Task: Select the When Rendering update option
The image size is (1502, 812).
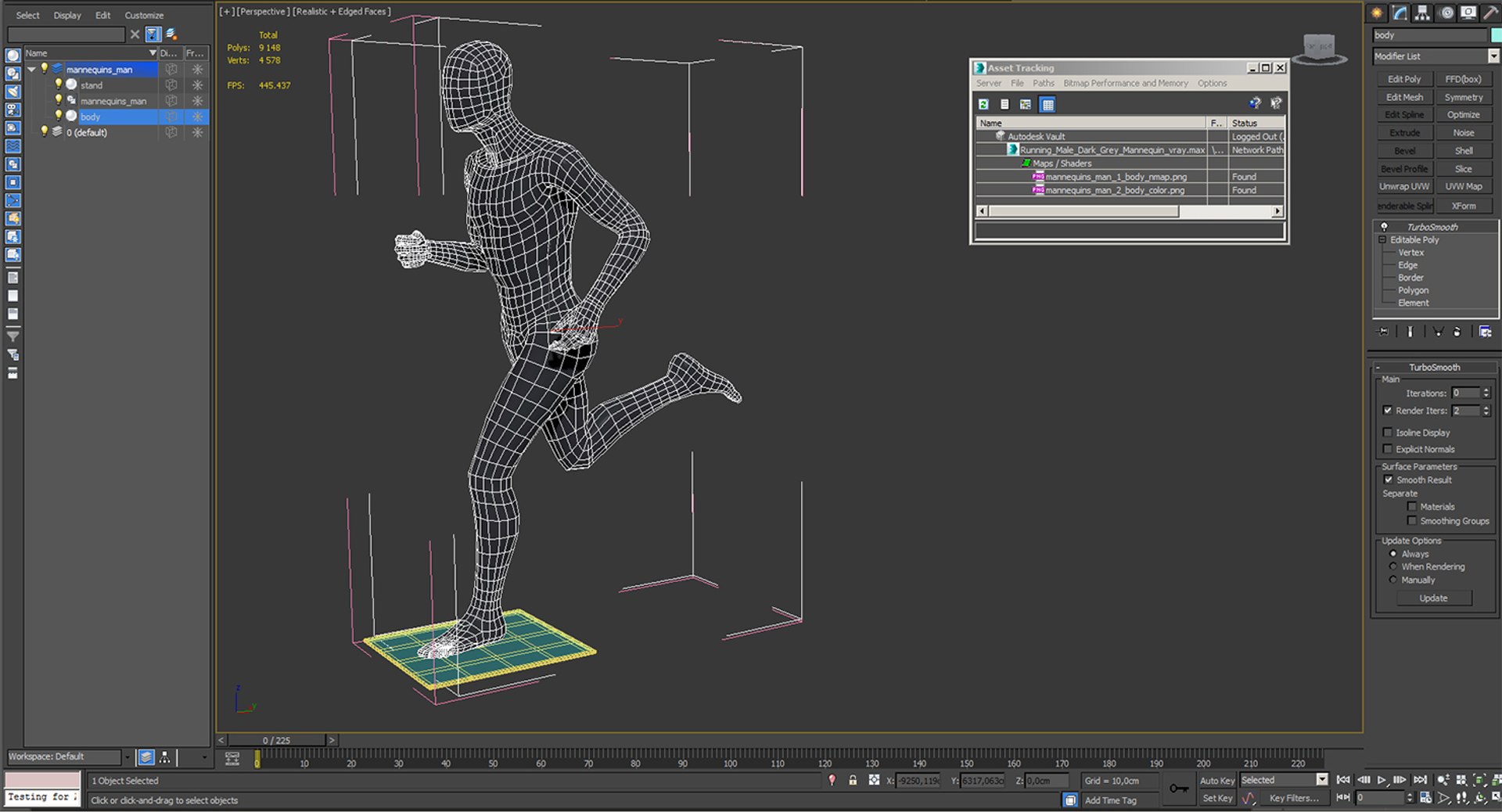Action: (1392, 566)
